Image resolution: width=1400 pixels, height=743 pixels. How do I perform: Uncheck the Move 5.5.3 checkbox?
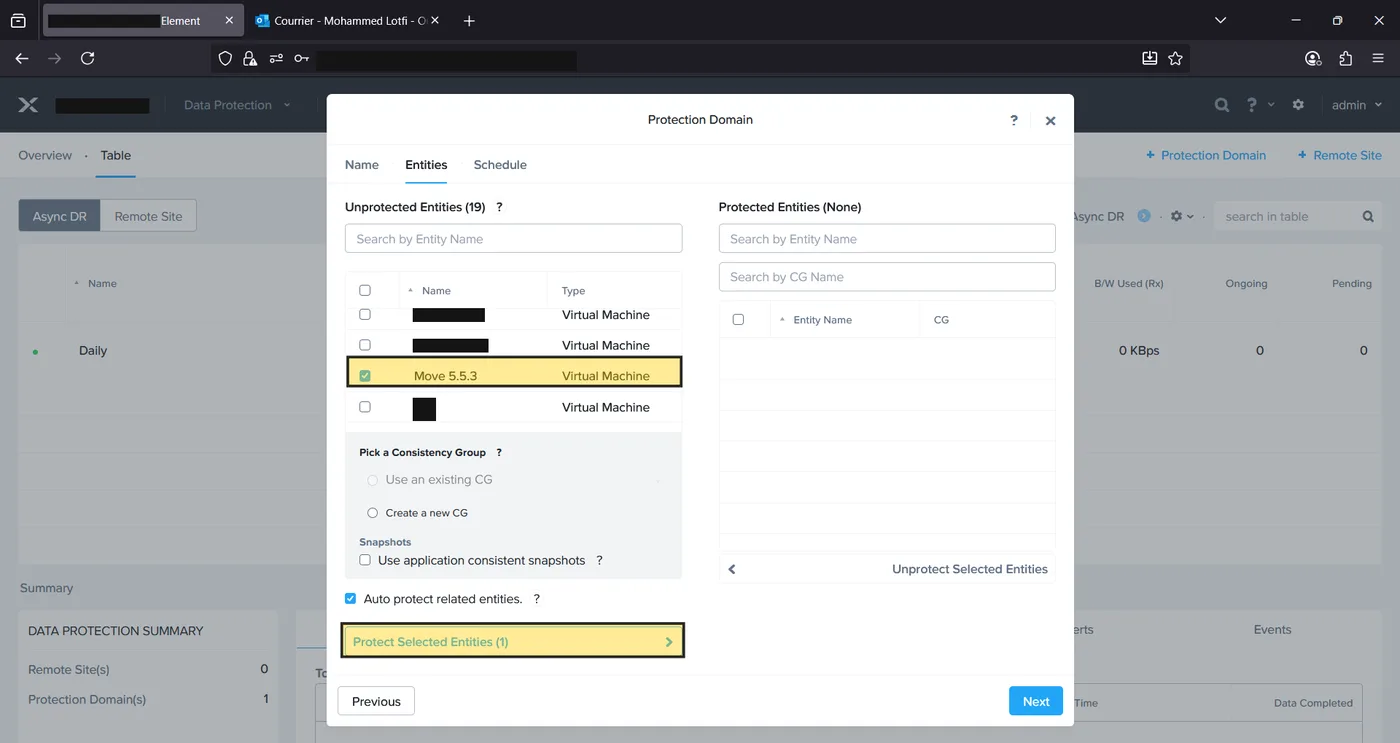pos(365,376)
